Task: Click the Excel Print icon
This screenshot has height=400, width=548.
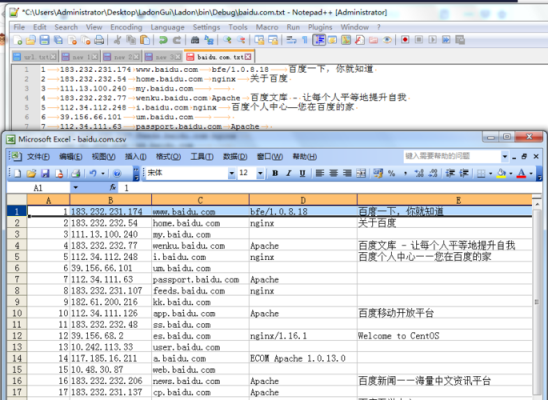Action: 75,173
